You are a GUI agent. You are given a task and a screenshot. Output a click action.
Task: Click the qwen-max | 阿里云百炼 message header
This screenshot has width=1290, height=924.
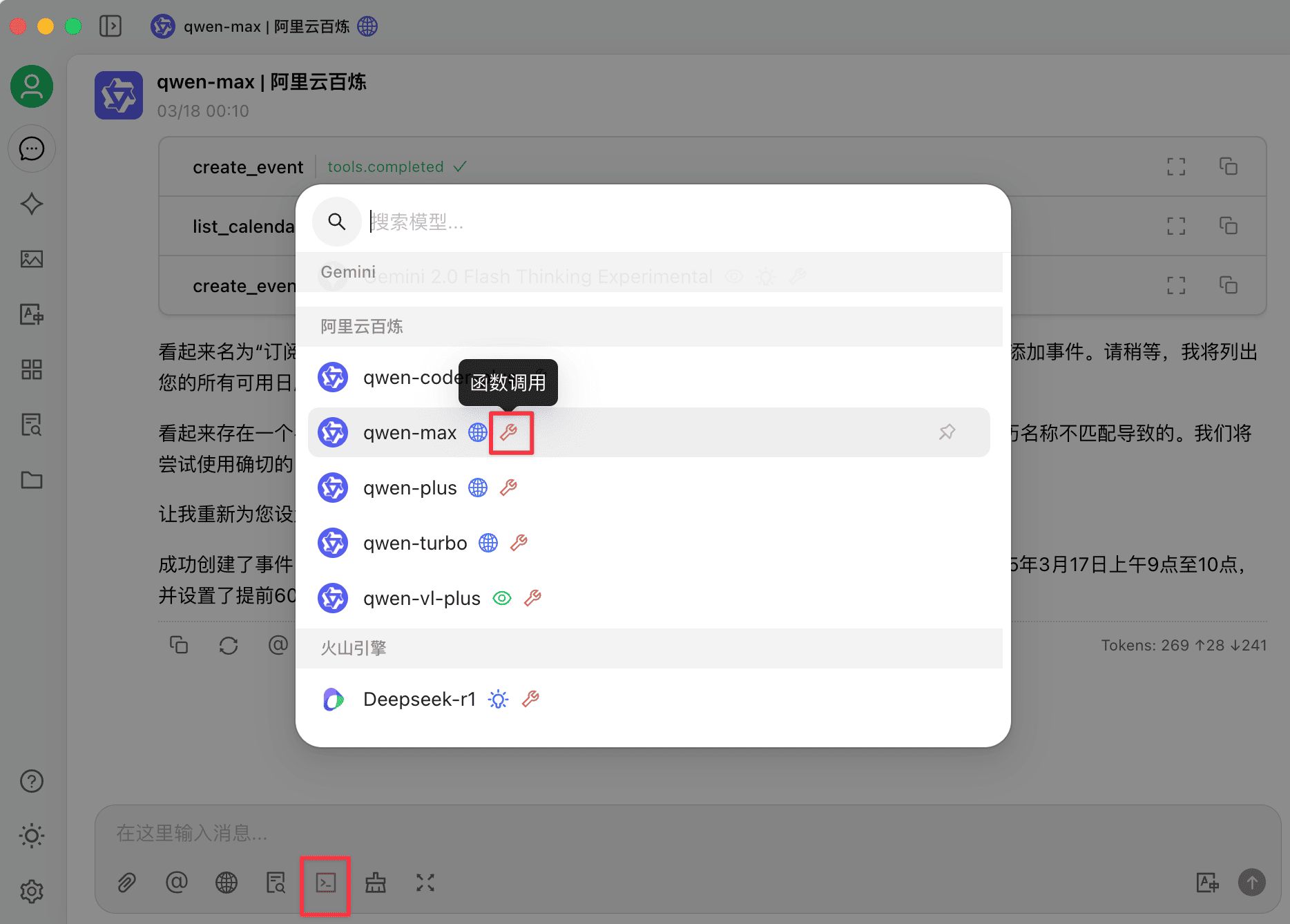click(261, 82)
